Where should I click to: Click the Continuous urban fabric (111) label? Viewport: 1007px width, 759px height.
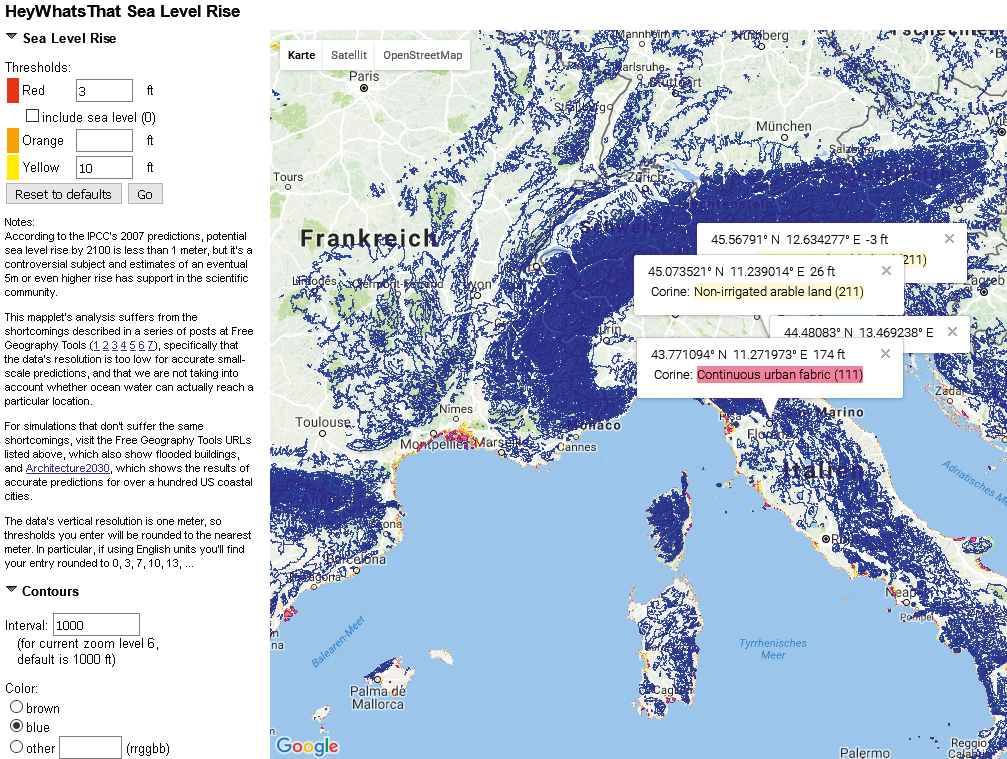[x=780, y=374]
